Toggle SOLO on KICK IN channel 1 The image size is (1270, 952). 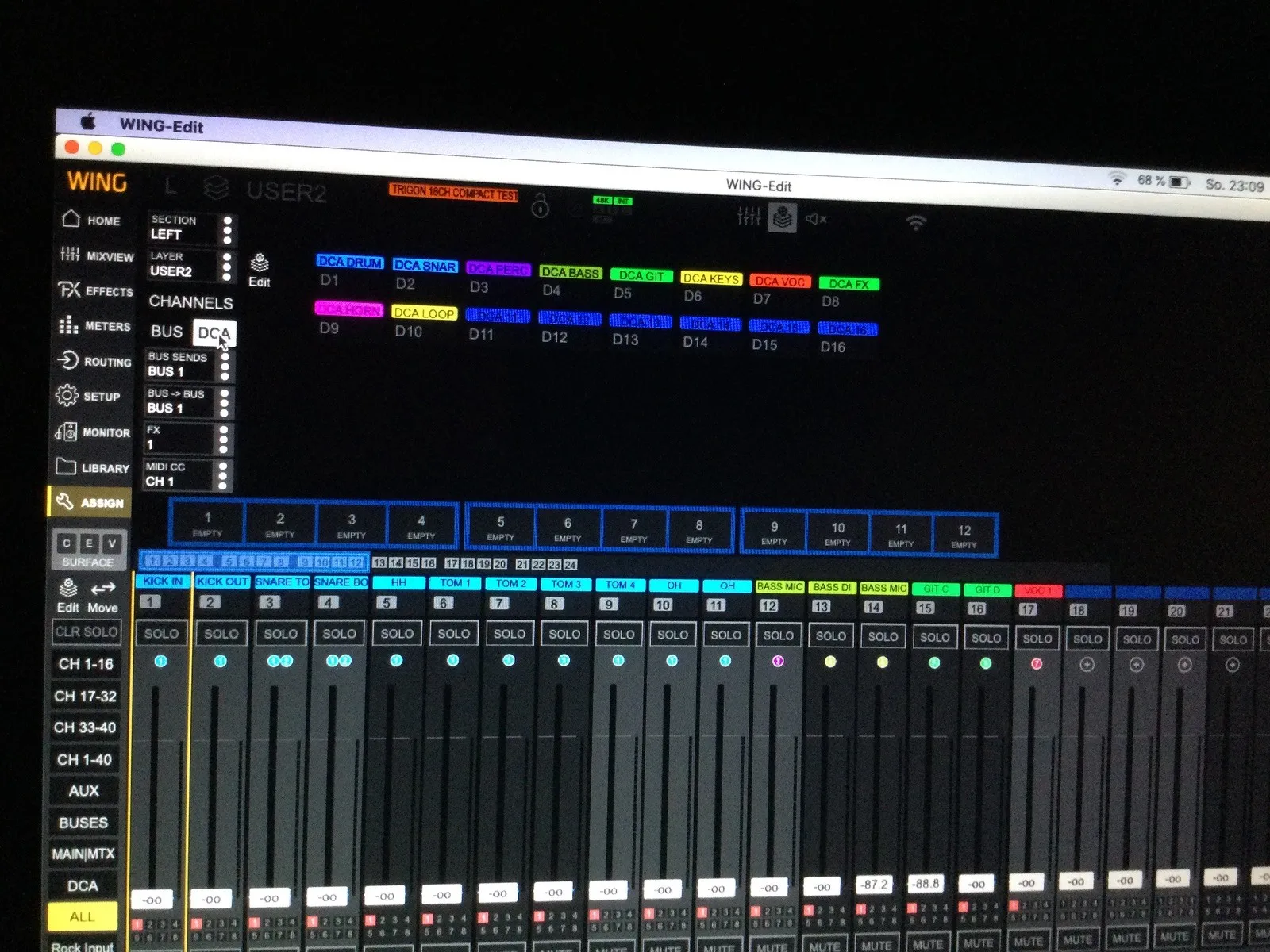tap(161, 634)
